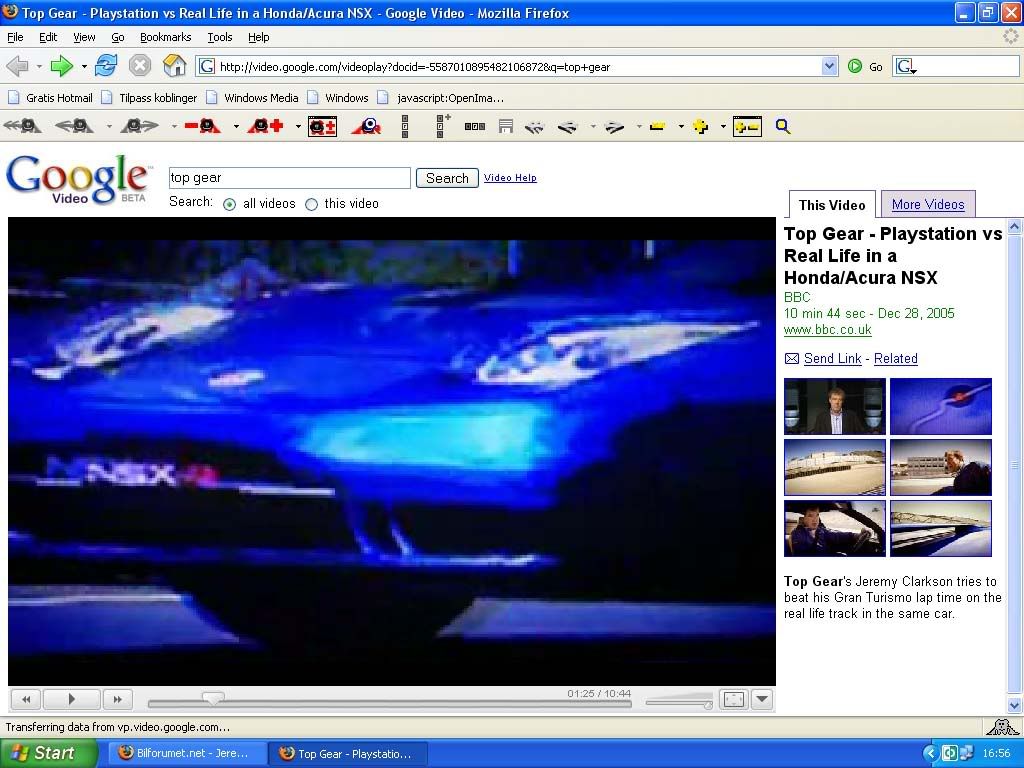Click the Reload page icon in Firefox
This screenshot has width=1024, height=768.
(105, 65)
